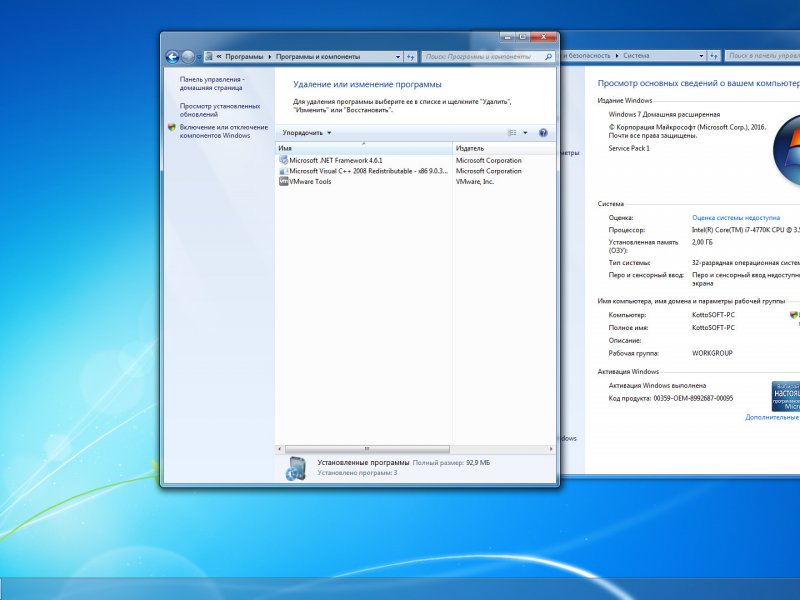This screenshot has height=600, width=800.
Task: Open address history dropdown in Programs window
Action: click(x=398, y=57)
